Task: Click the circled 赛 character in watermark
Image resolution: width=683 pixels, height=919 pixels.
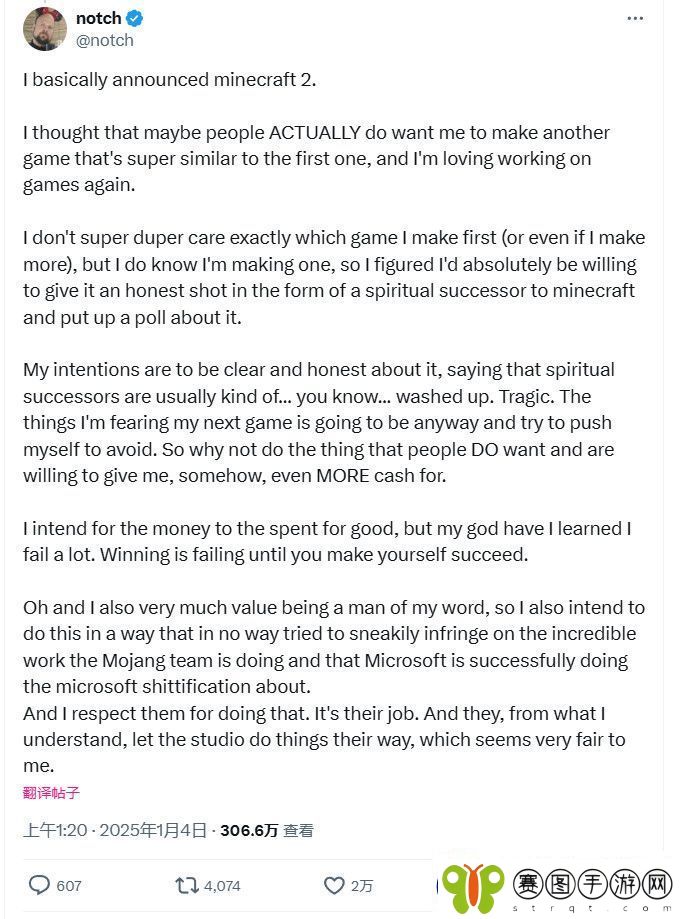Action: point(528,884)
